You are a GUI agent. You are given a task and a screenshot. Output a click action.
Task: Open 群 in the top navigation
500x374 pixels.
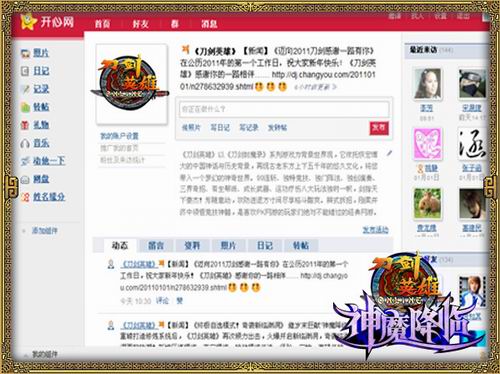[175, 24]
